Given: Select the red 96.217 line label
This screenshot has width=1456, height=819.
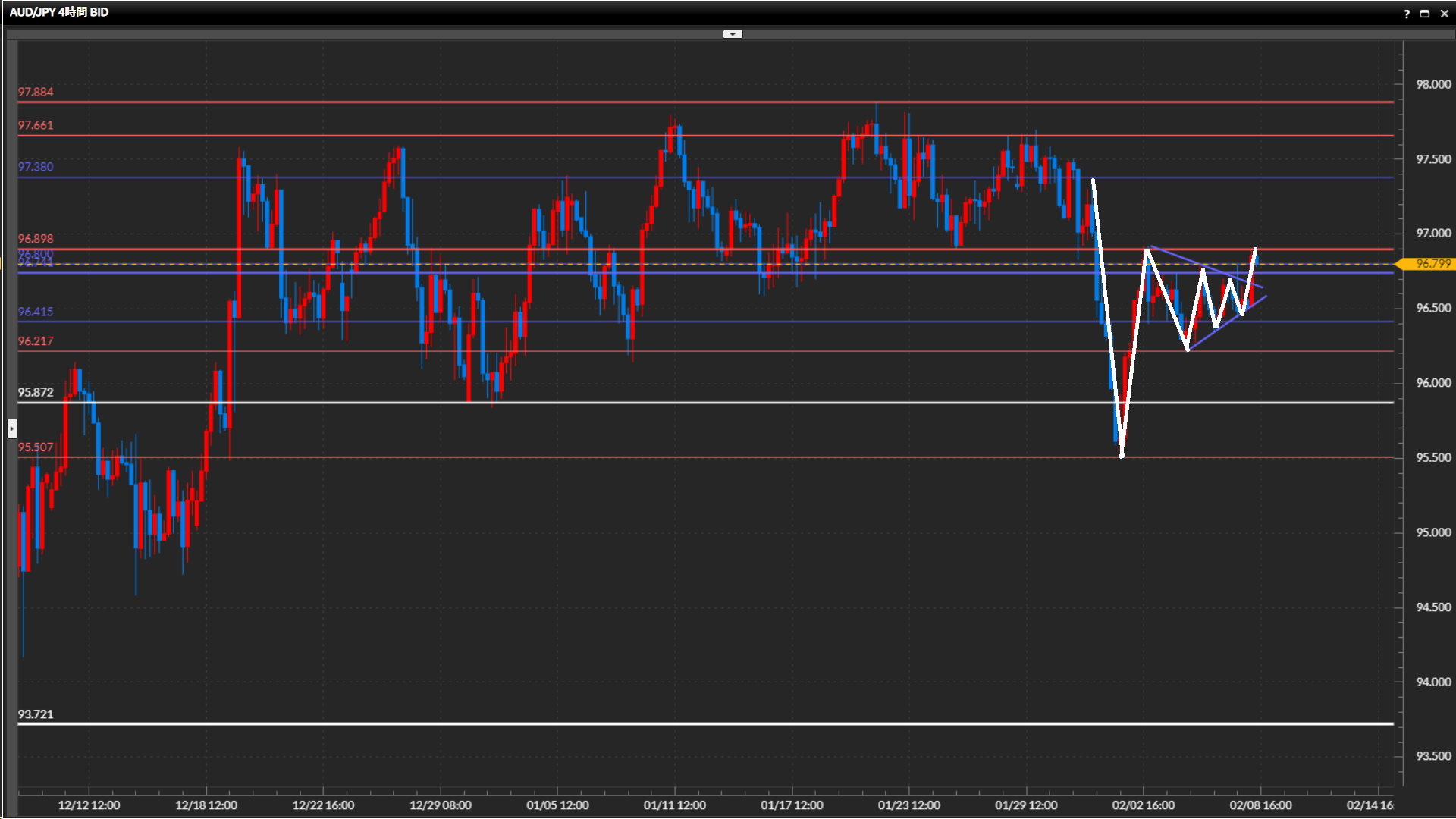Looking at the screenshot, I should [x=36, y=341].
